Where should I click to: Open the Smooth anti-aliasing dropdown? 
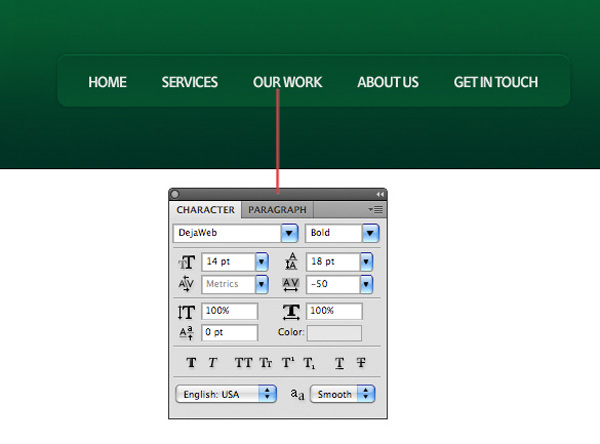point(342,394)
